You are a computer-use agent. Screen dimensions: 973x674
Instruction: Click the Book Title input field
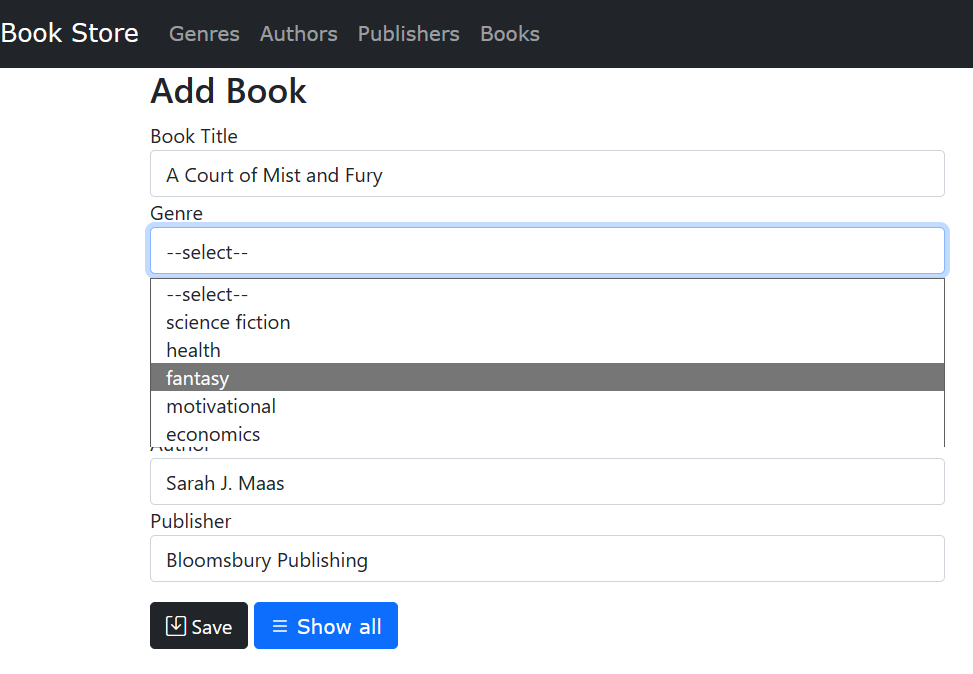click(x=547, y=173)
